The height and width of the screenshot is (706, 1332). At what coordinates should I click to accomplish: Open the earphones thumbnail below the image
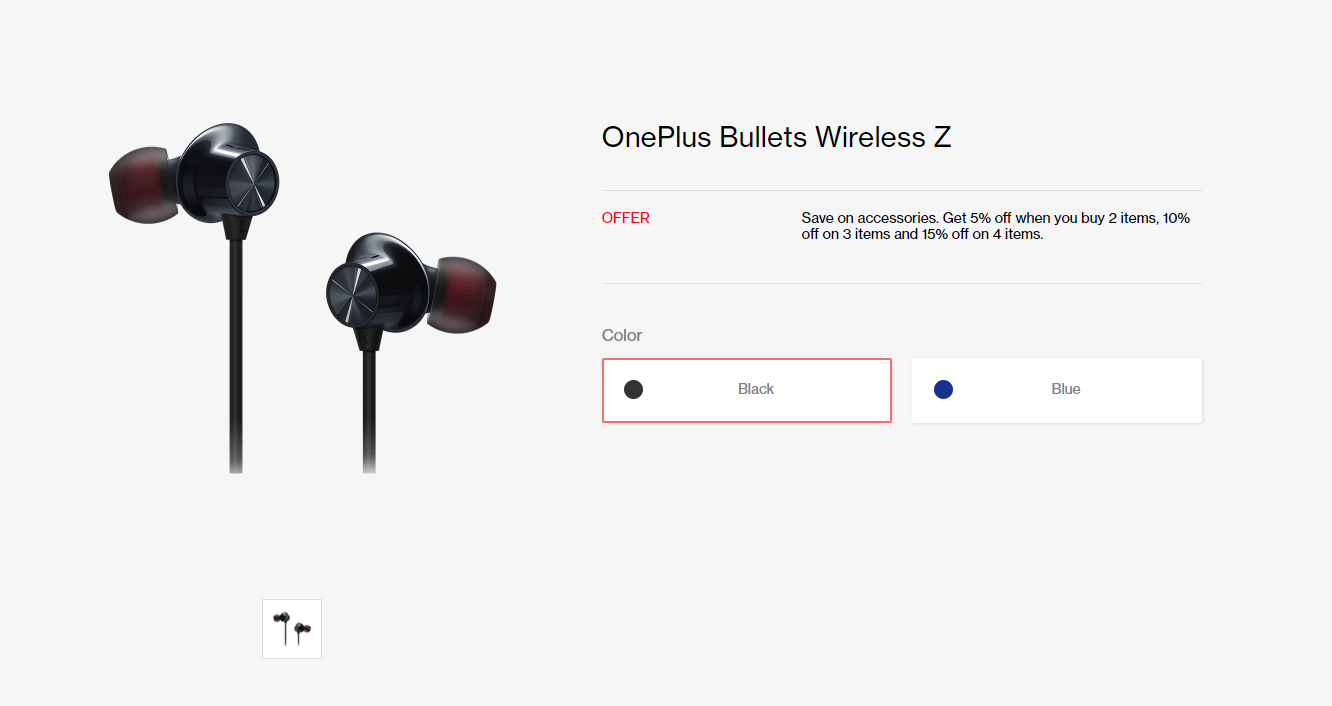292,629
